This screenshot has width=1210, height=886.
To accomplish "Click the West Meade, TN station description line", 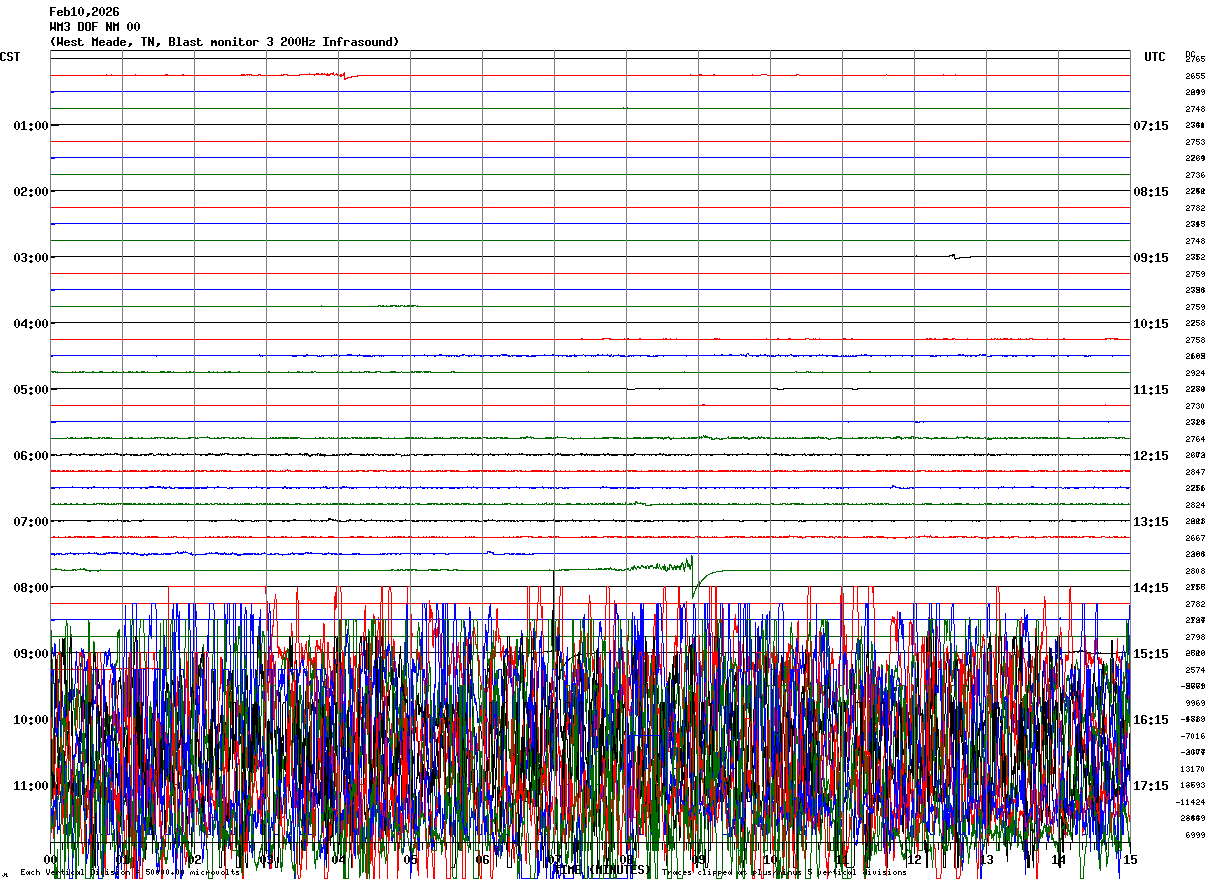I will 224,42.
